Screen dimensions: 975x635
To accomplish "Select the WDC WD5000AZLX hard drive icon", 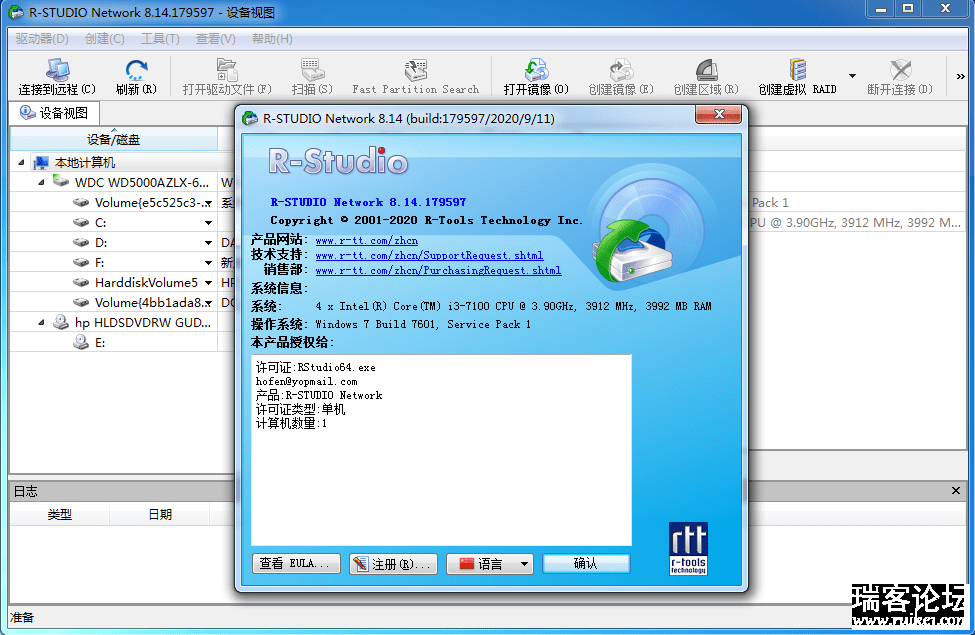I will click(x=60, y=182).
